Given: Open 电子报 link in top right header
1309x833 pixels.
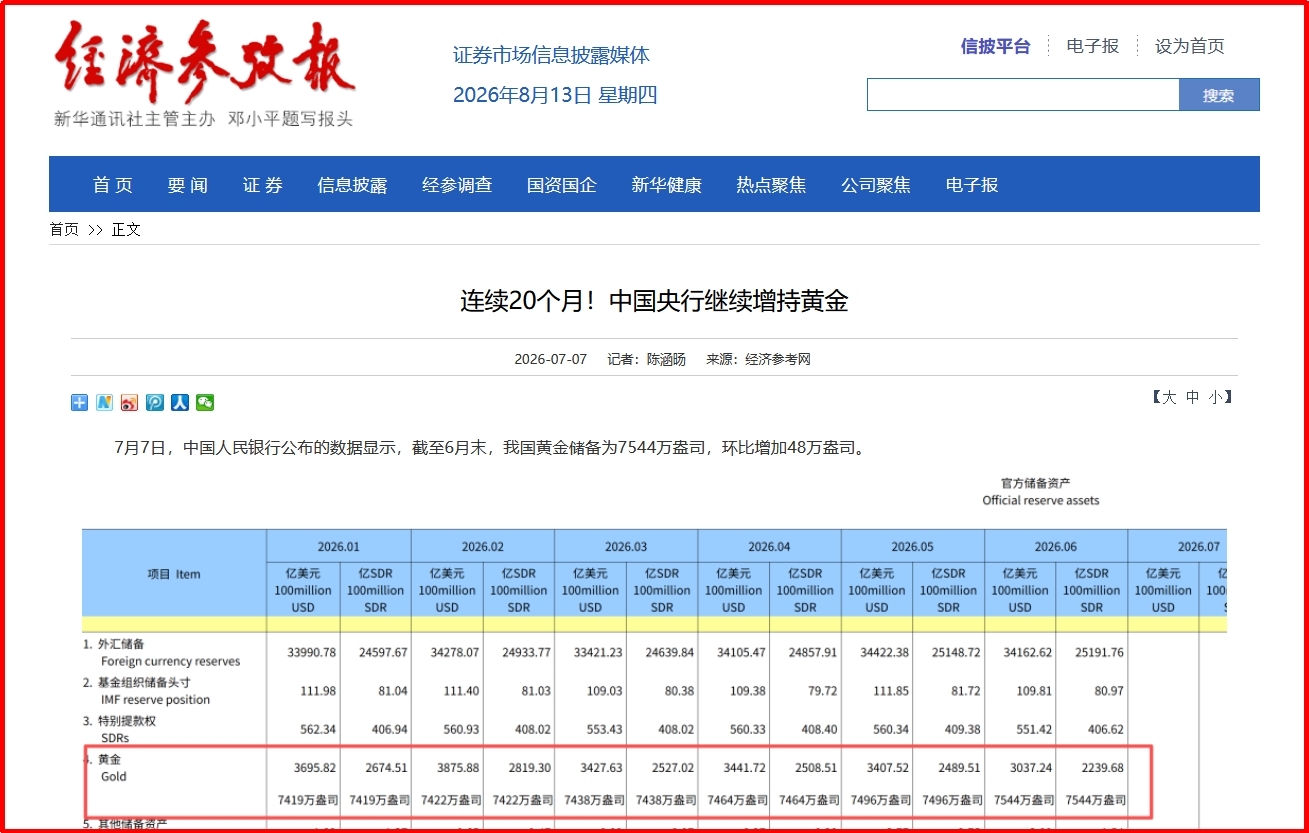Looking at the screenshot, I should (1093, 46).
